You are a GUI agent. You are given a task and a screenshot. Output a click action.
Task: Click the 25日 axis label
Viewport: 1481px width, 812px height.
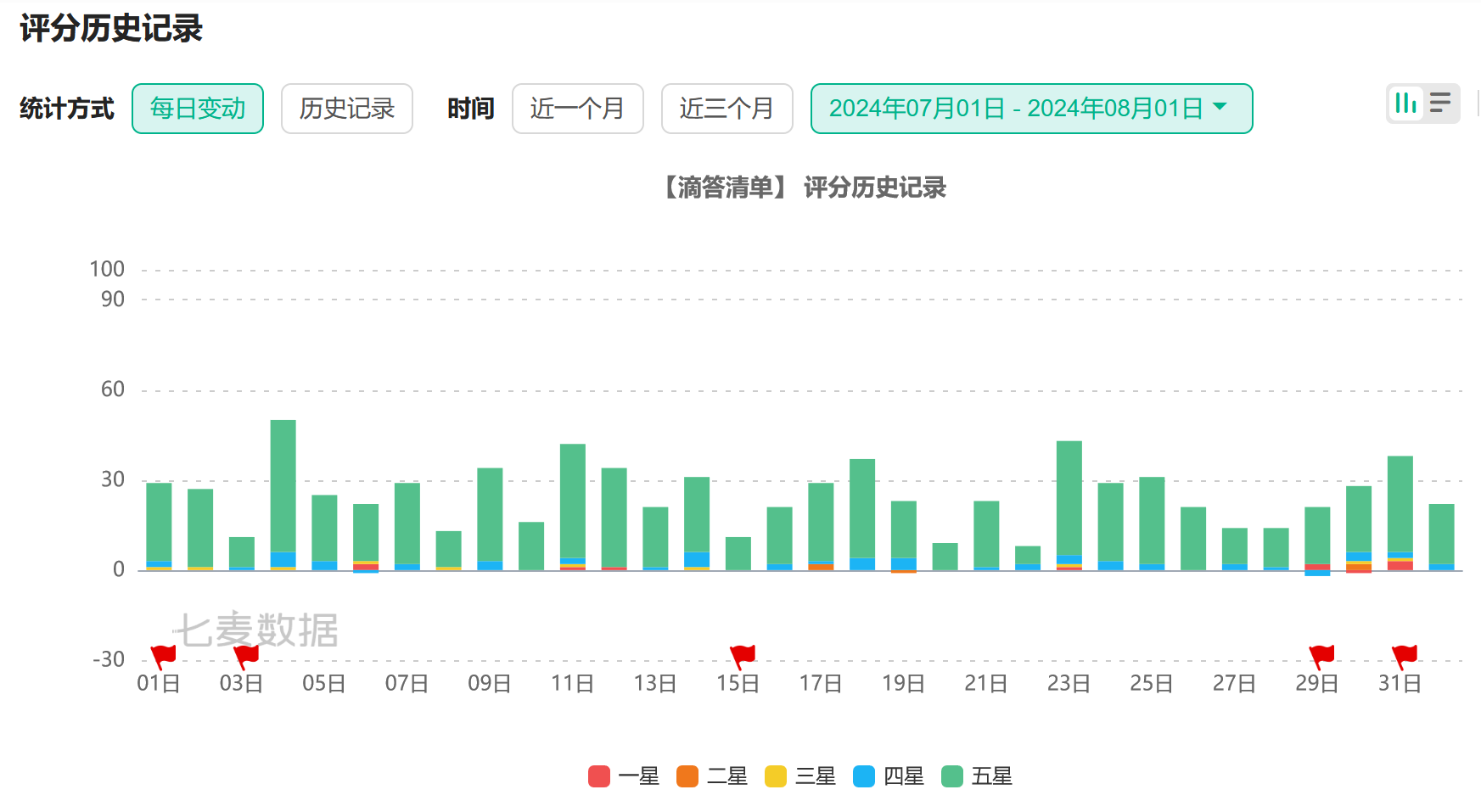(1152, 683)
